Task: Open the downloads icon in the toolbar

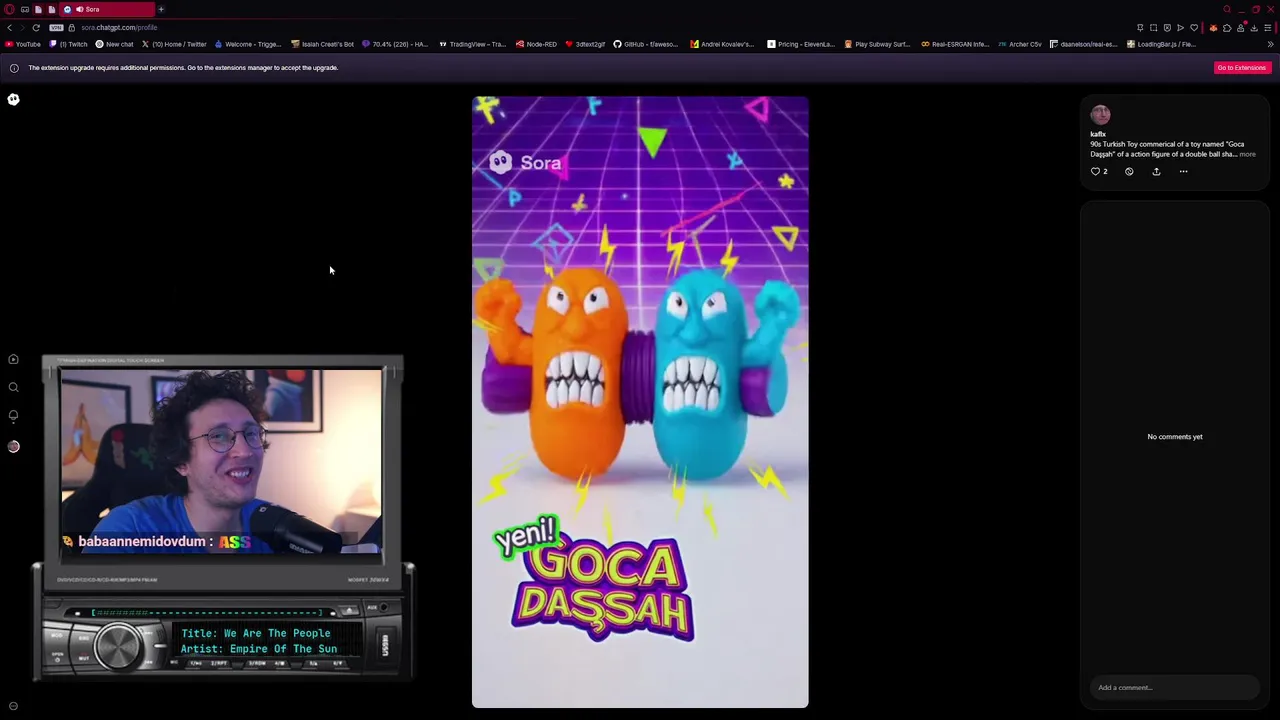Action: [1254, 28]
